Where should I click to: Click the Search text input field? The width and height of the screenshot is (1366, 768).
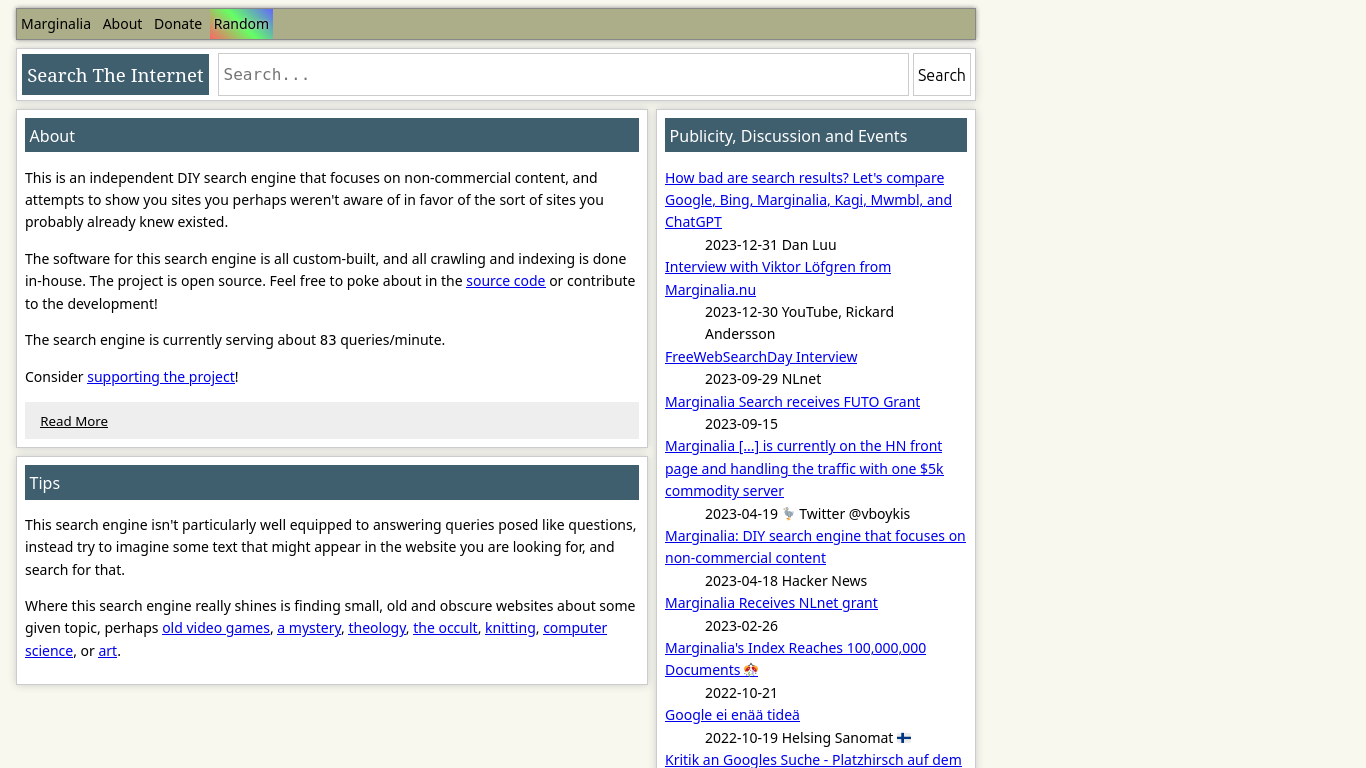point(563,75)
